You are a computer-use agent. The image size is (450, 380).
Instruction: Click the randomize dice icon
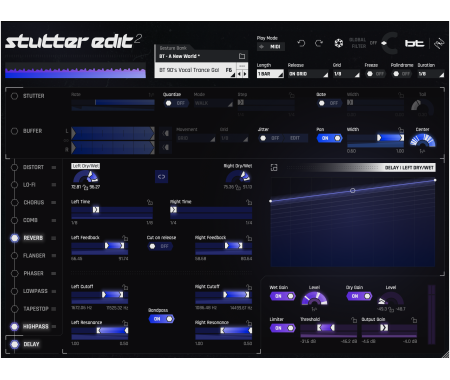click(x=339, y=43)
